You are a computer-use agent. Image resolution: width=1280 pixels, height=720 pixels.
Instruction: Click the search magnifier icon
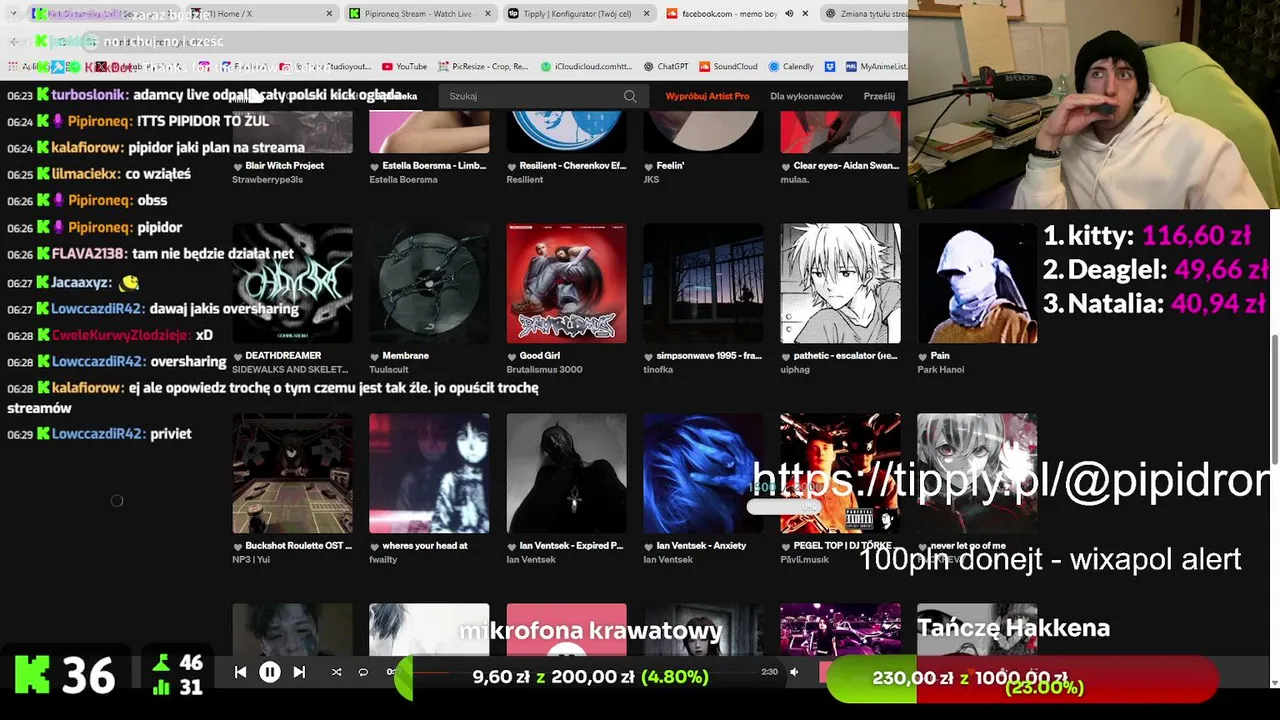tap(630, 96)
